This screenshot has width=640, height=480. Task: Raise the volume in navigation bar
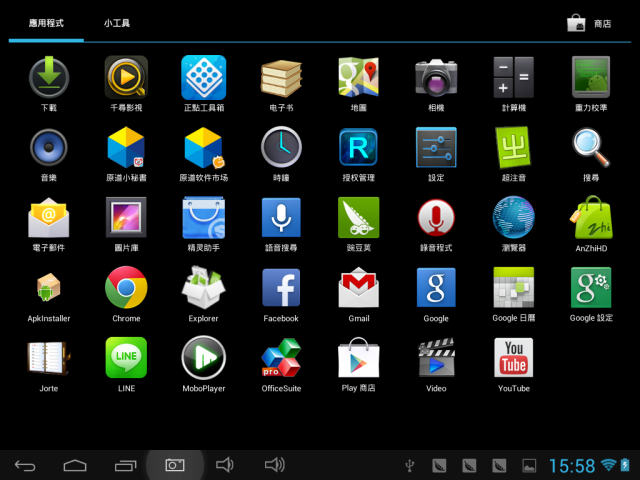point(275,465)
